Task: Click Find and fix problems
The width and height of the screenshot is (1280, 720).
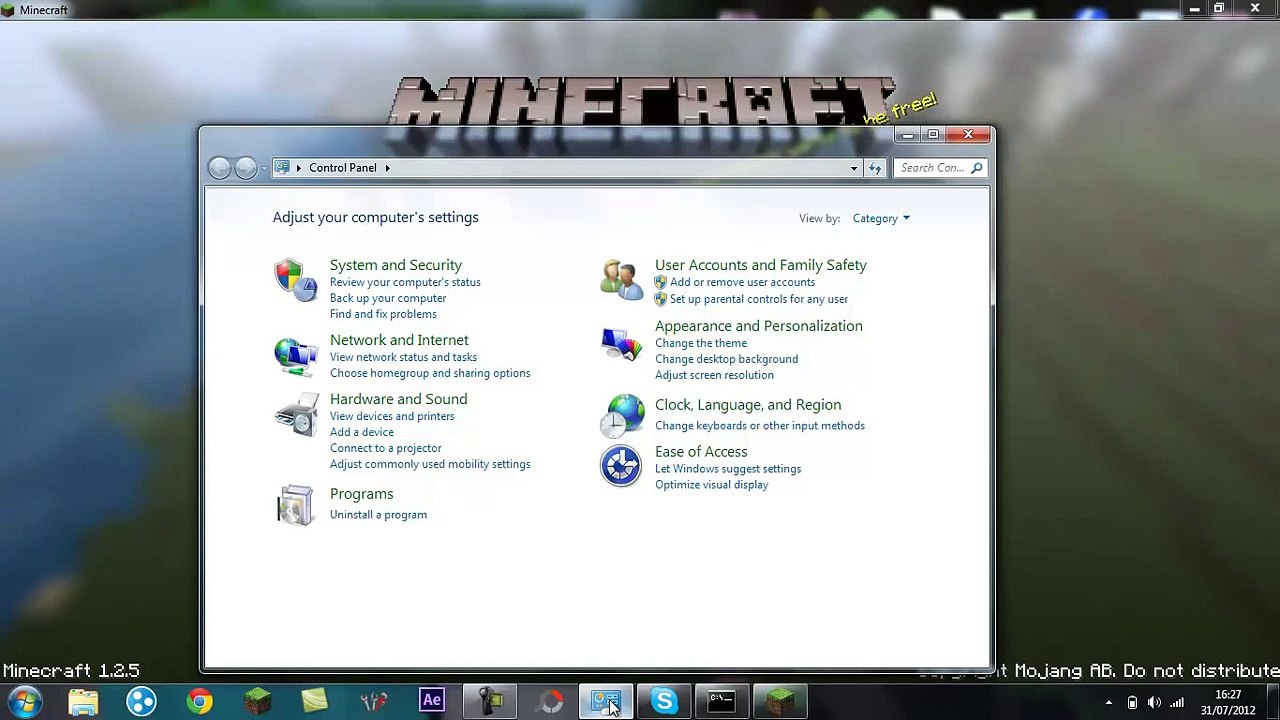Action: 383,314
